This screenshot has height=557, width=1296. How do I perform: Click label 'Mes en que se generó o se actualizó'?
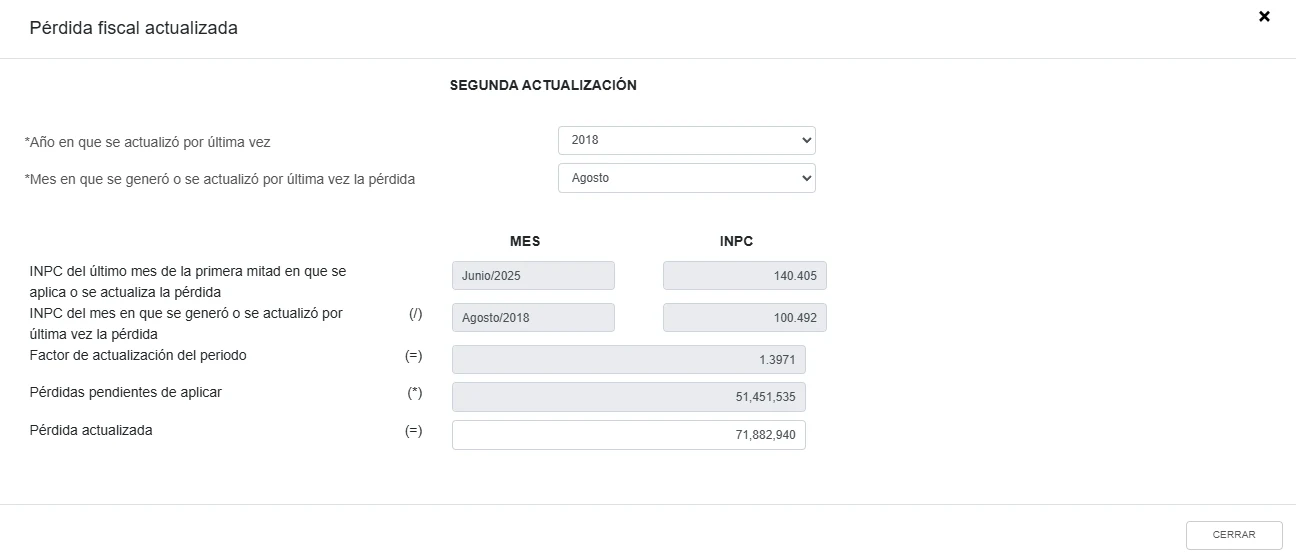220,180
